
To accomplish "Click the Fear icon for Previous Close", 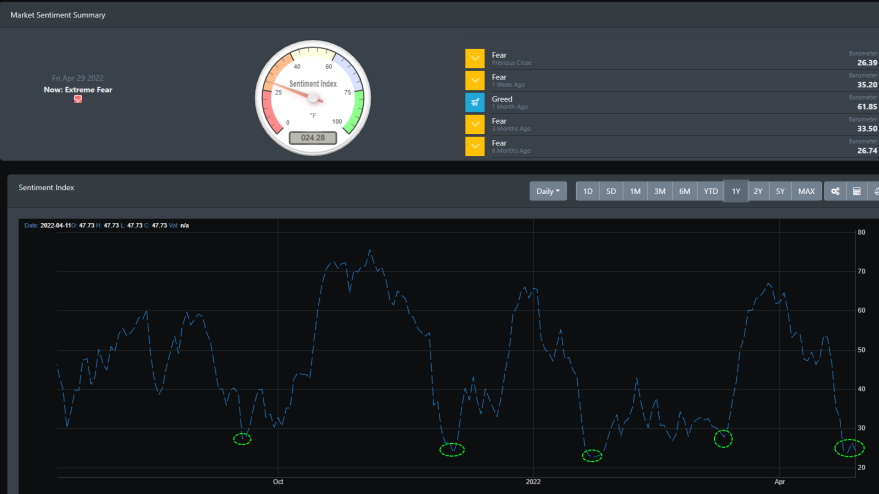I will coord(475,58).
